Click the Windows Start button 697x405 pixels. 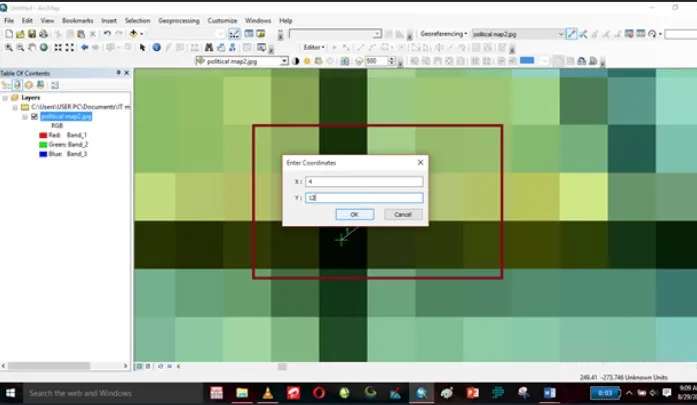tap(11, 393)
